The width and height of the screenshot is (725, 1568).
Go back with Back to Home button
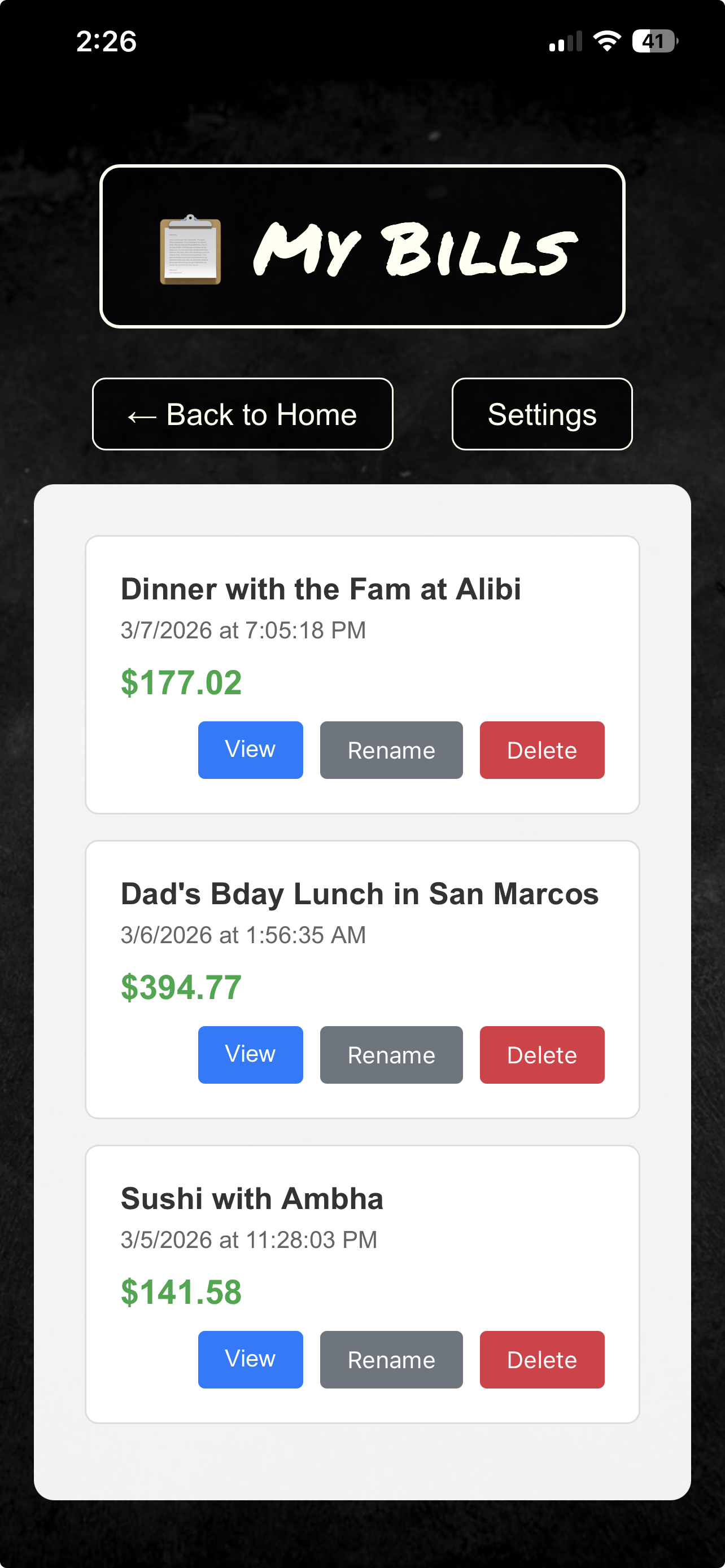coord(242,414)
